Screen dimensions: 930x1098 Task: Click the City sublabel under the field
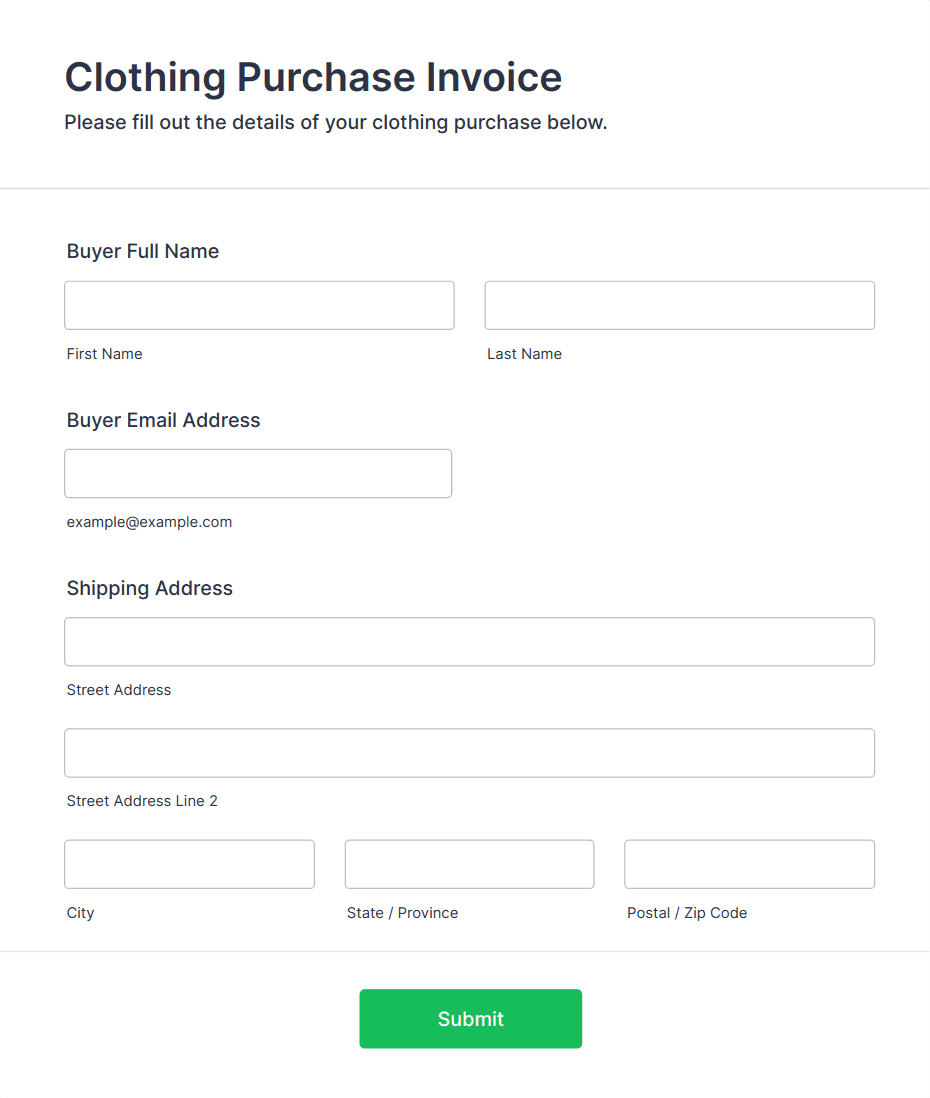point(80,913)
